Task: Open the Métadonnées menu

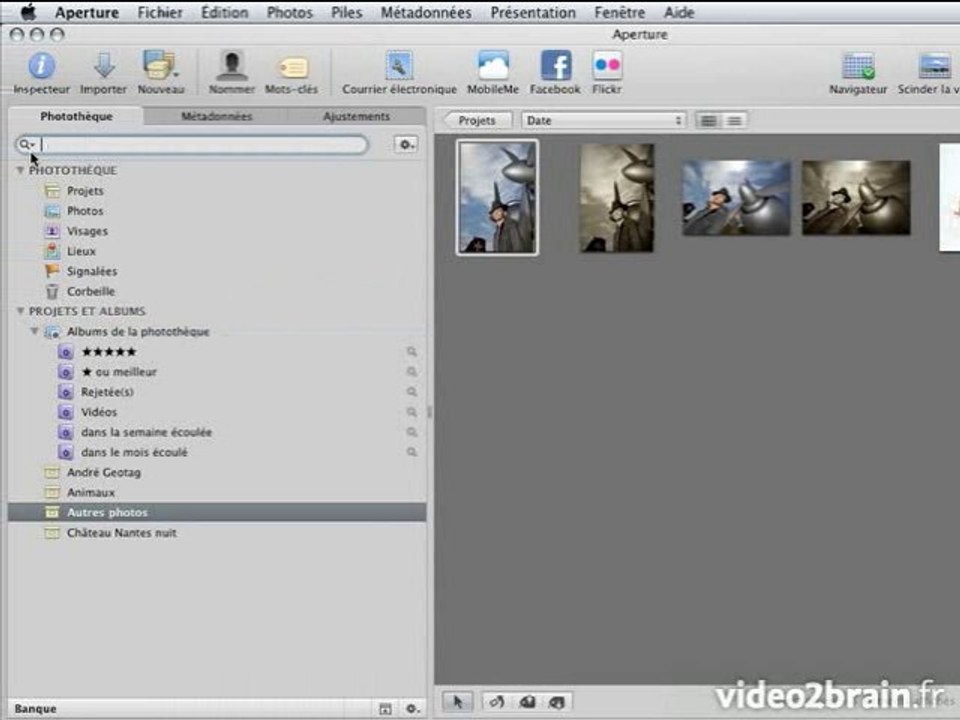Action: tap(426, 12)
